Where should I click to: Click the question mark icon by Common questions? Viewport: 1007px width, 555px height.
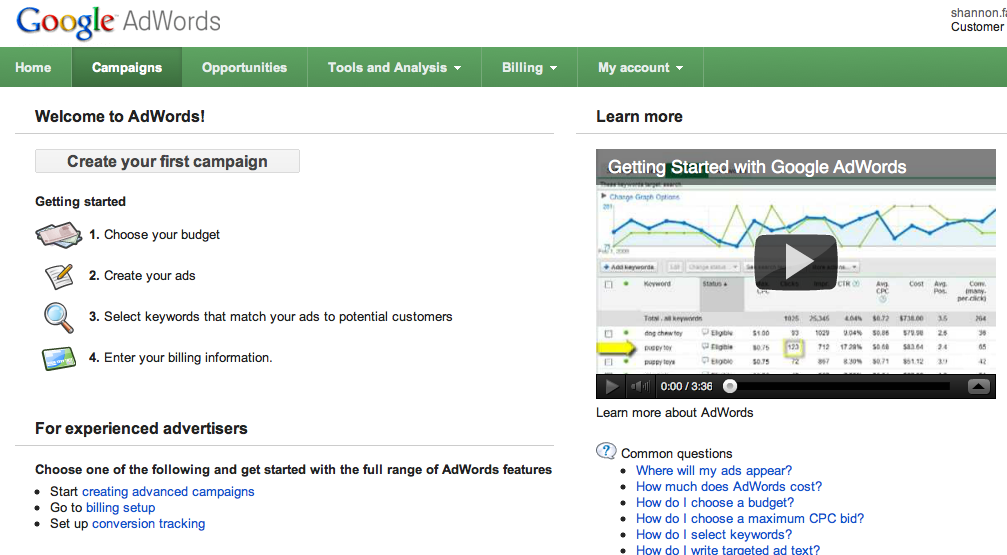coord(606,450)
